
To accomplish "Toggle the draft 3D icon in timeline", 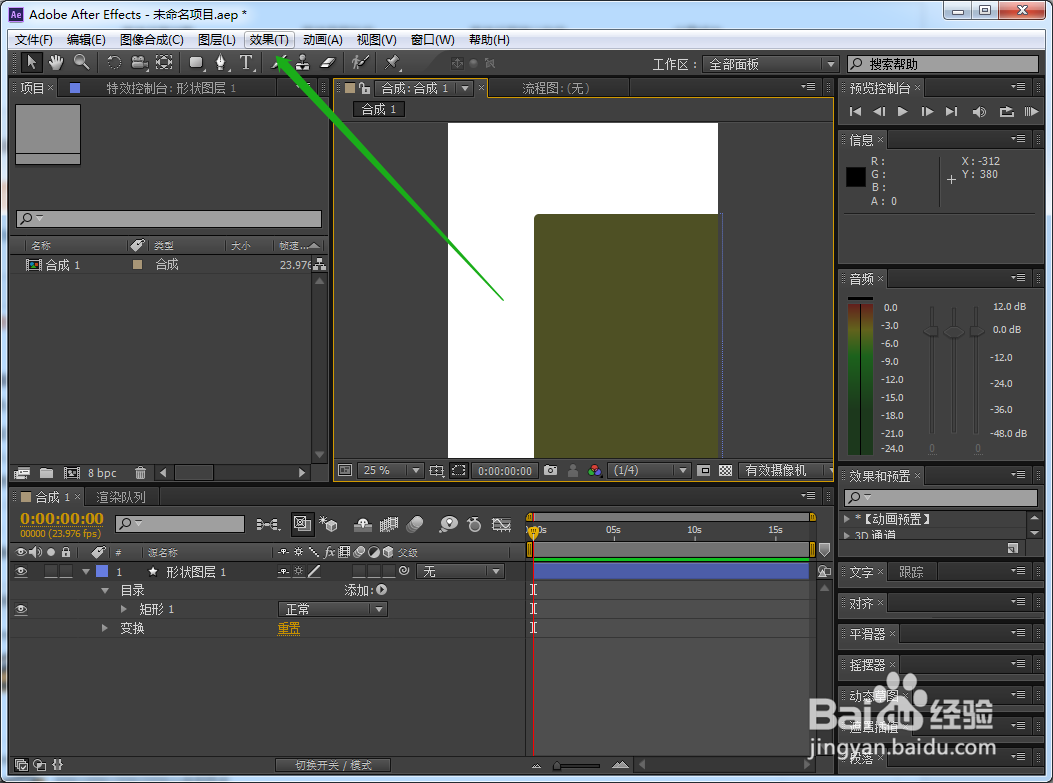I will [328, 524].
